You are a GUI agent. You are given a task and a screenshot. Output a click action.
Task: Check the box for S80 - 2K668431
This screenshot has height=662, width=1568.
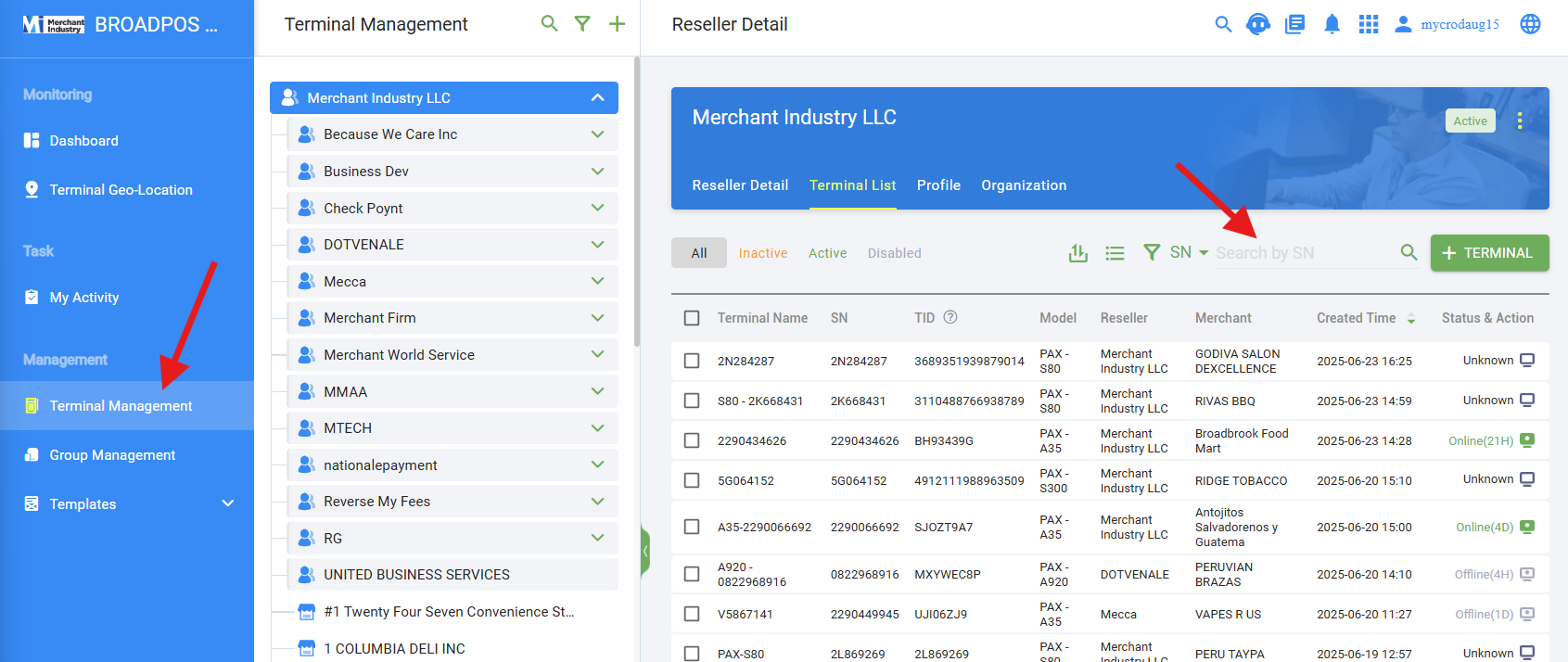pyautogui.click(x=692, y=401)
